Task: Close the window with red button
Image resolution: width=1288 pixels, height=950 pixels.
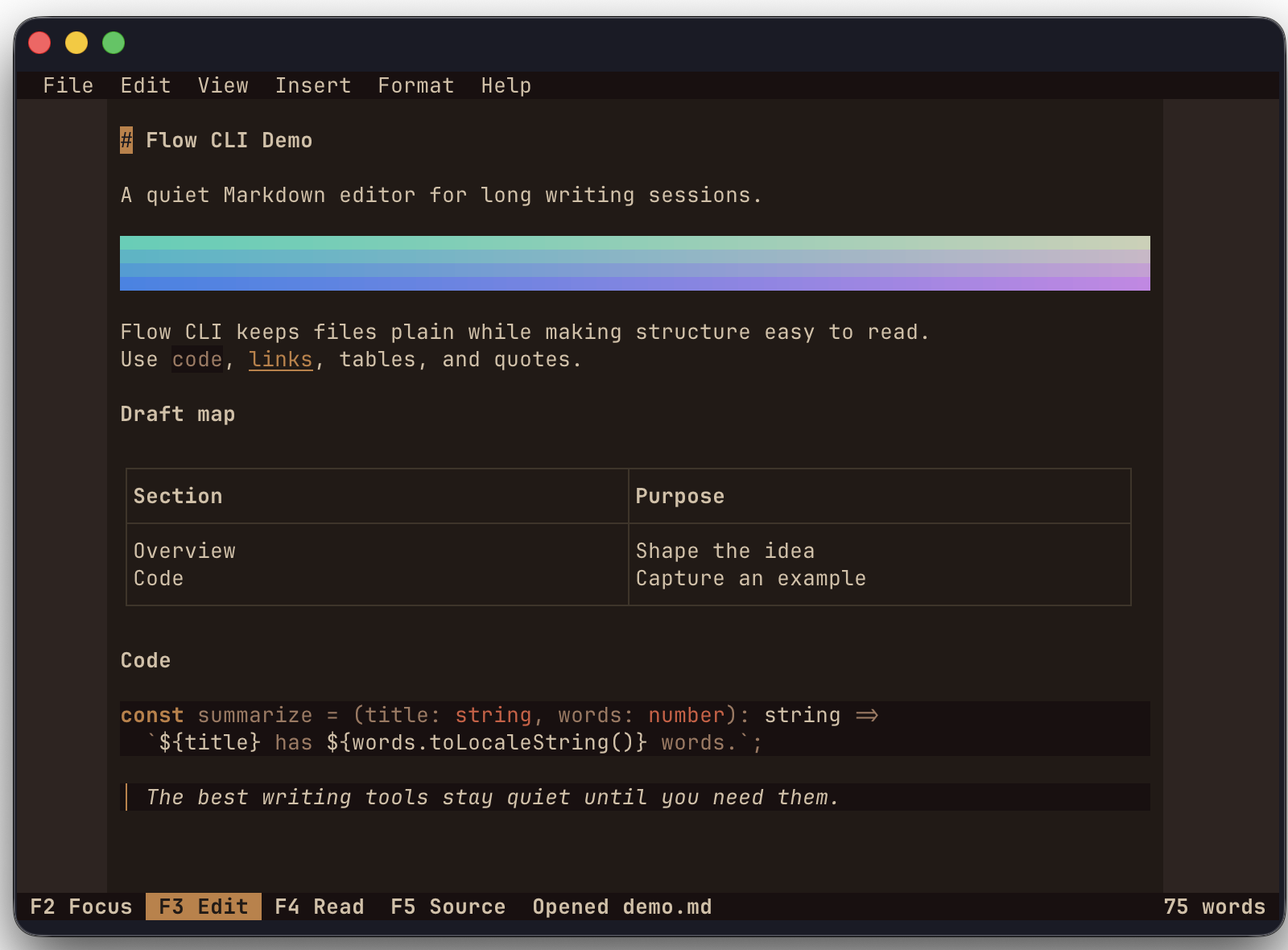Action: [39, 43]
